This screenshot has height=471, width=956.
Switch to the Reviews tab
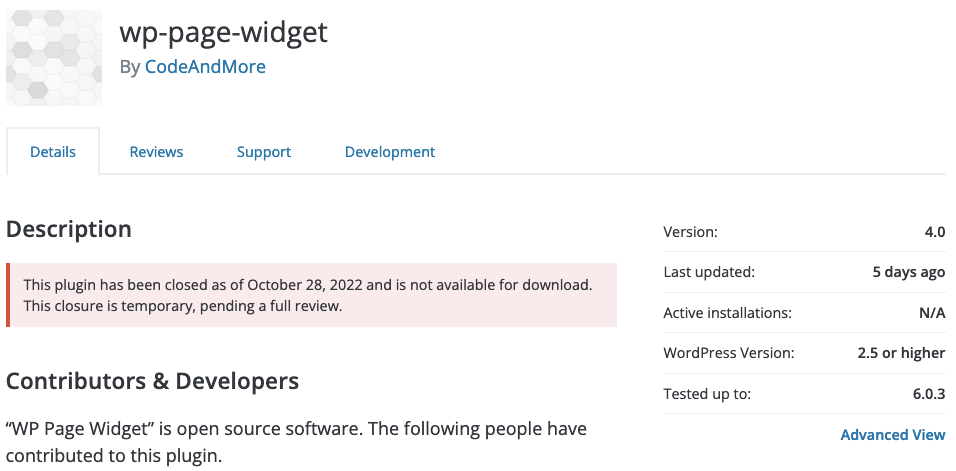click(x=156, y=152)
